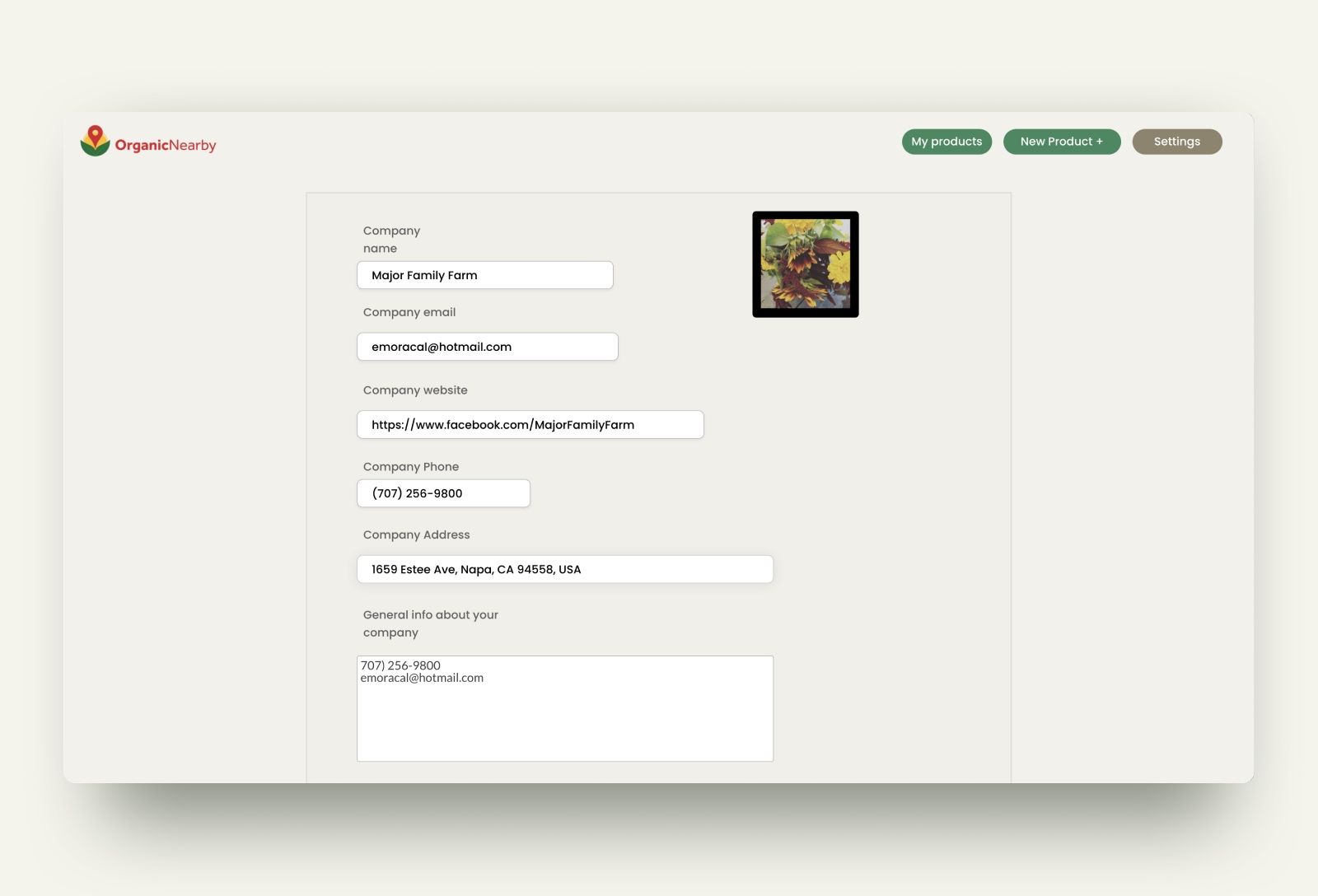Click the General info about your company label
Screen dimensions: 1318x896
pos(431,623)
